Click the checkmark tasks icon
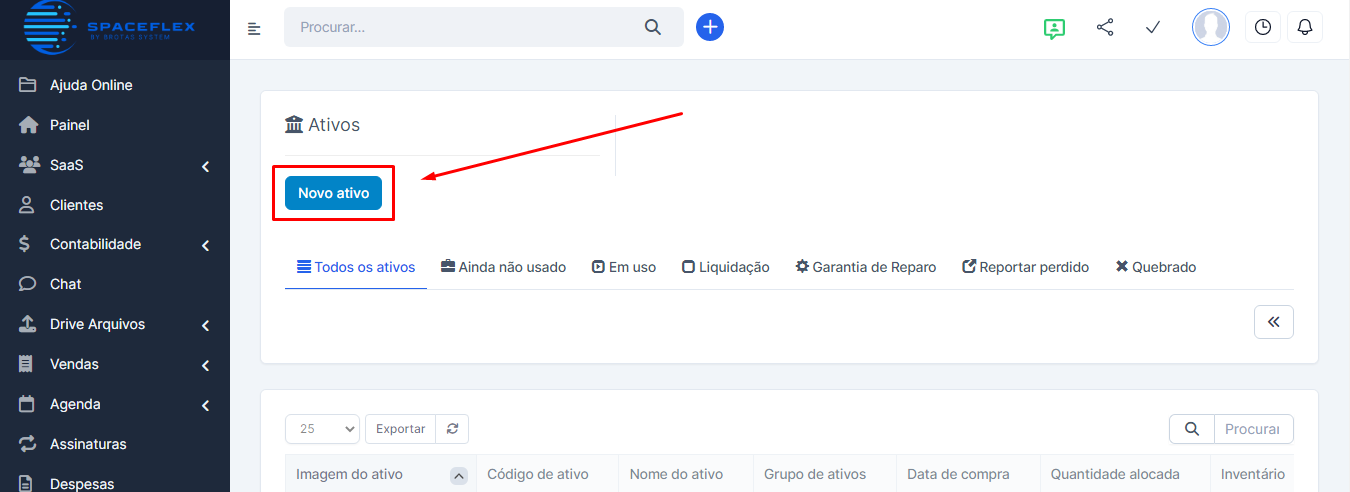Screen dimensions: 1350x492 pos(1152,28)
